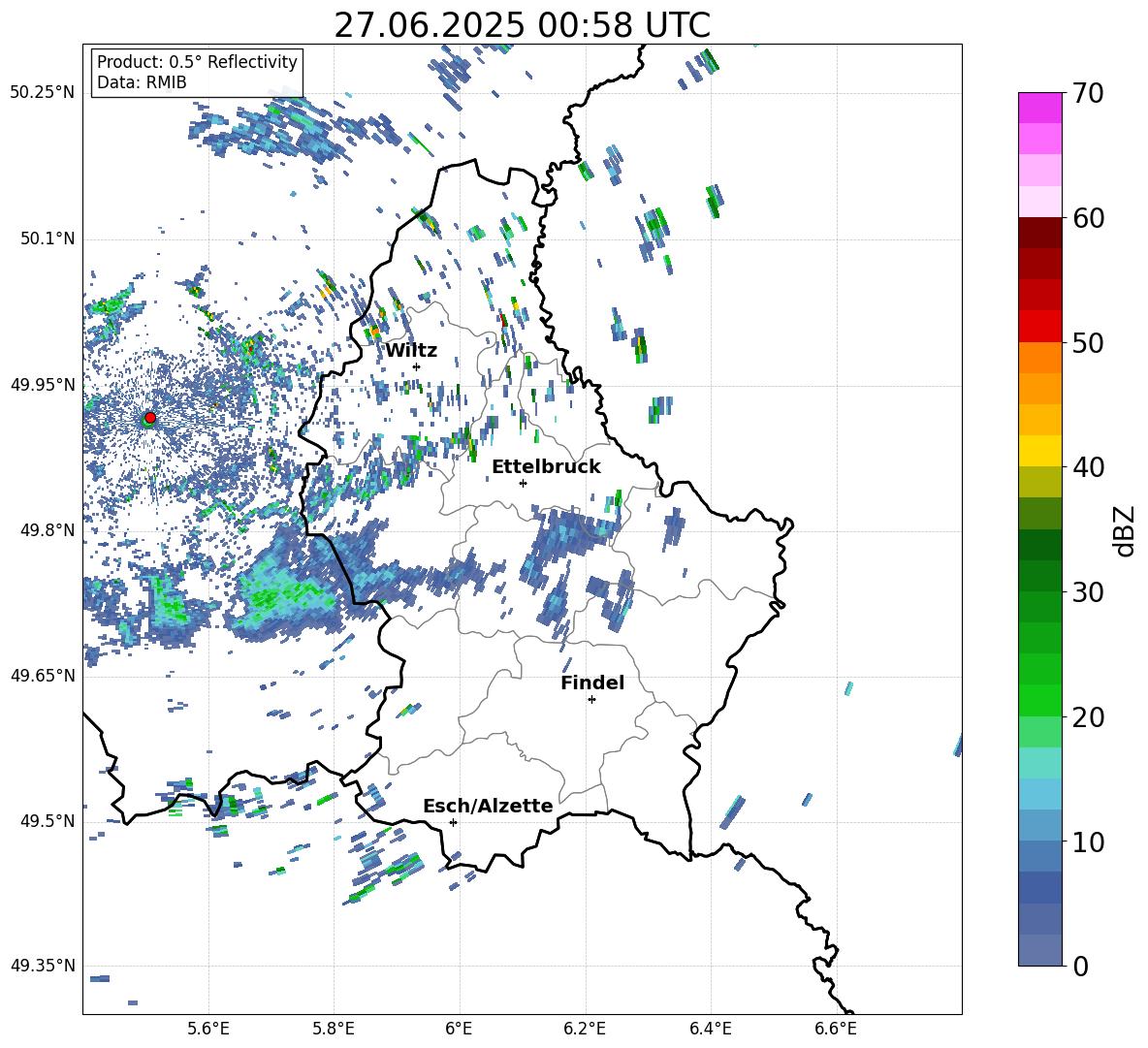Pick the yellow colorbar segment at 40

point(1039,451)
